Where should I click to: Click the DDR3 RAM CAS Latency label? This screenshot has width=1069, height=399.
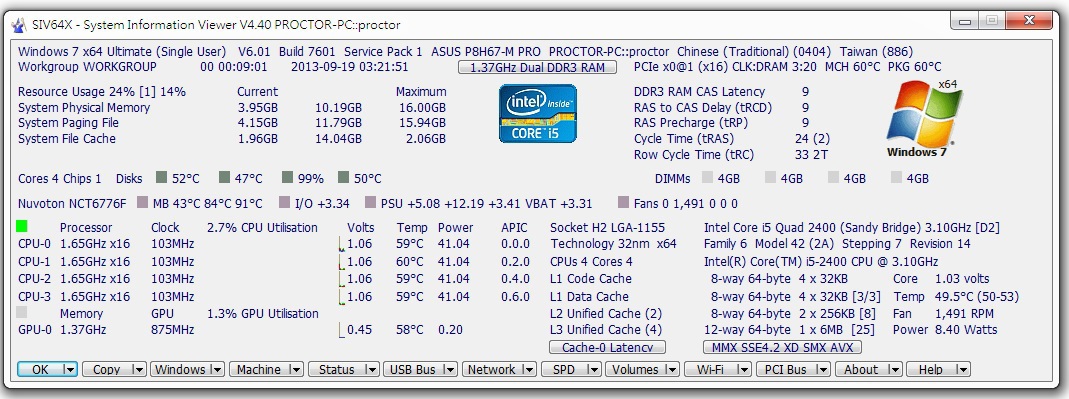pos(699,91)
